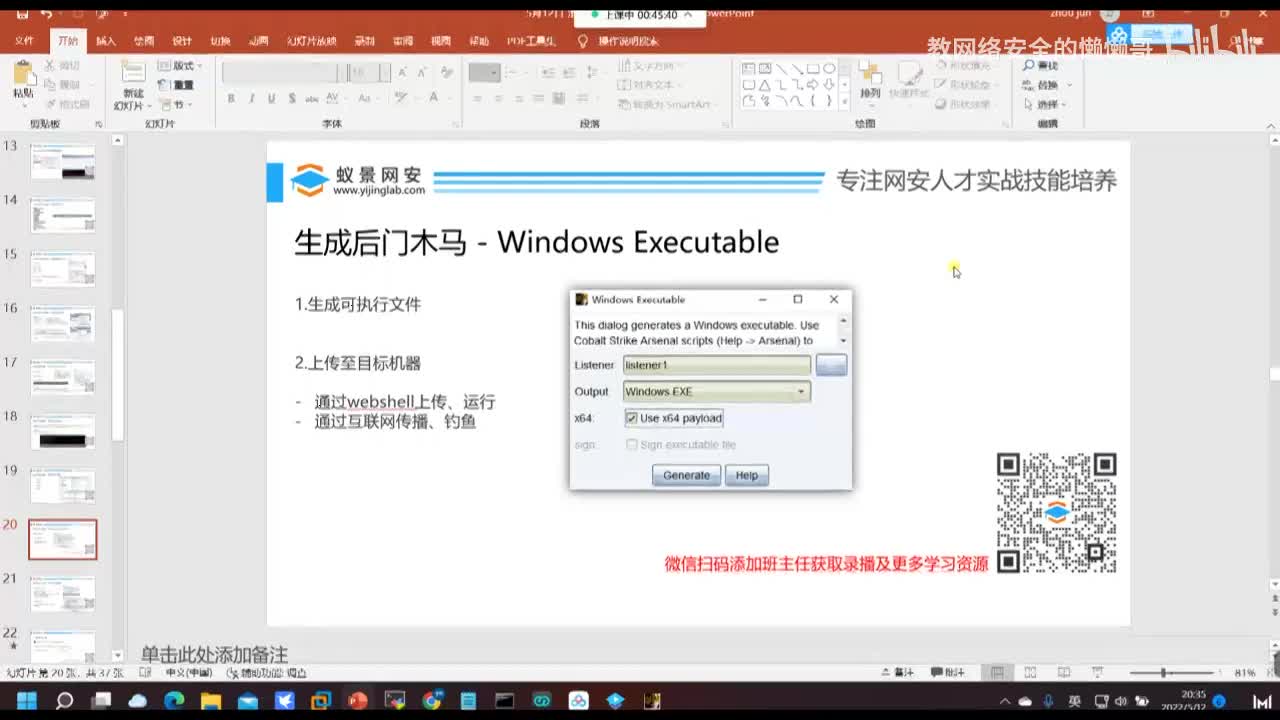This screenshot has width=1280, height=720.
Task: Select the oval shape in shapes gallery
Action: [829, 69]
